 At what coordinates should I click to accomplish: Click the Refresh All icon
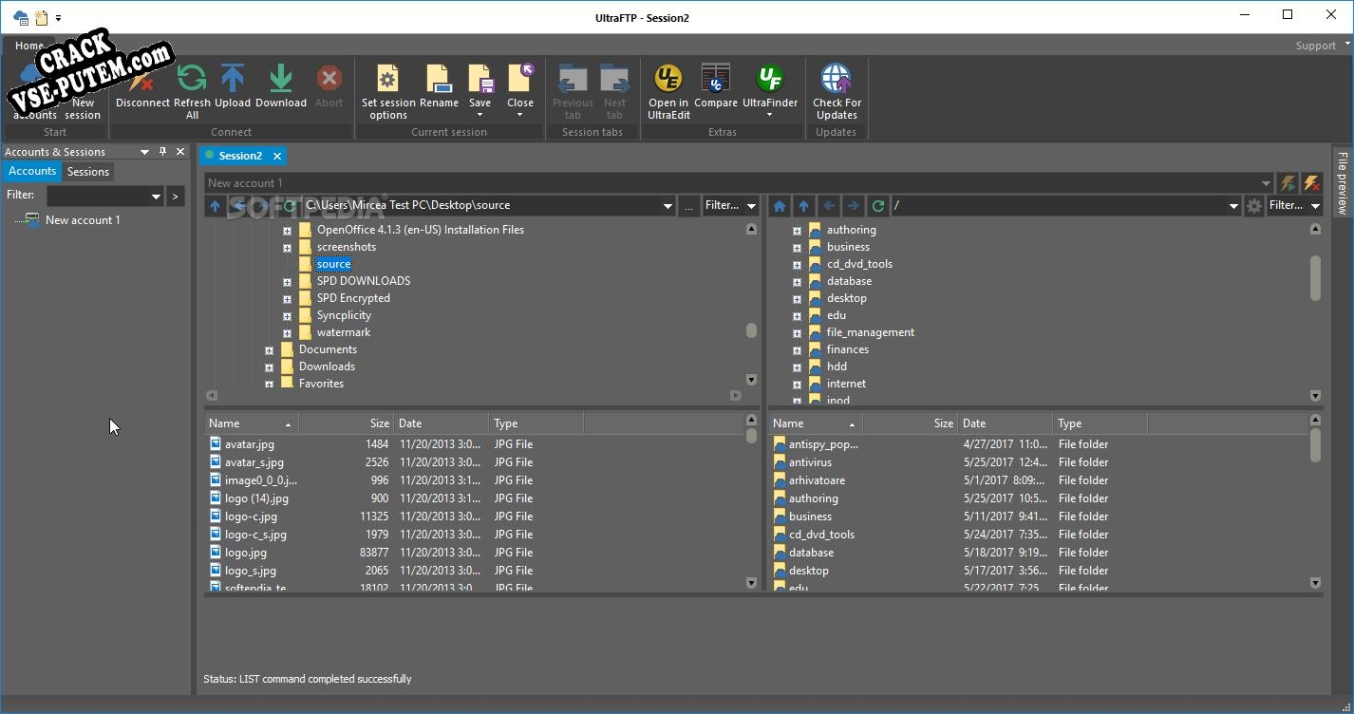tap(191, 80)
